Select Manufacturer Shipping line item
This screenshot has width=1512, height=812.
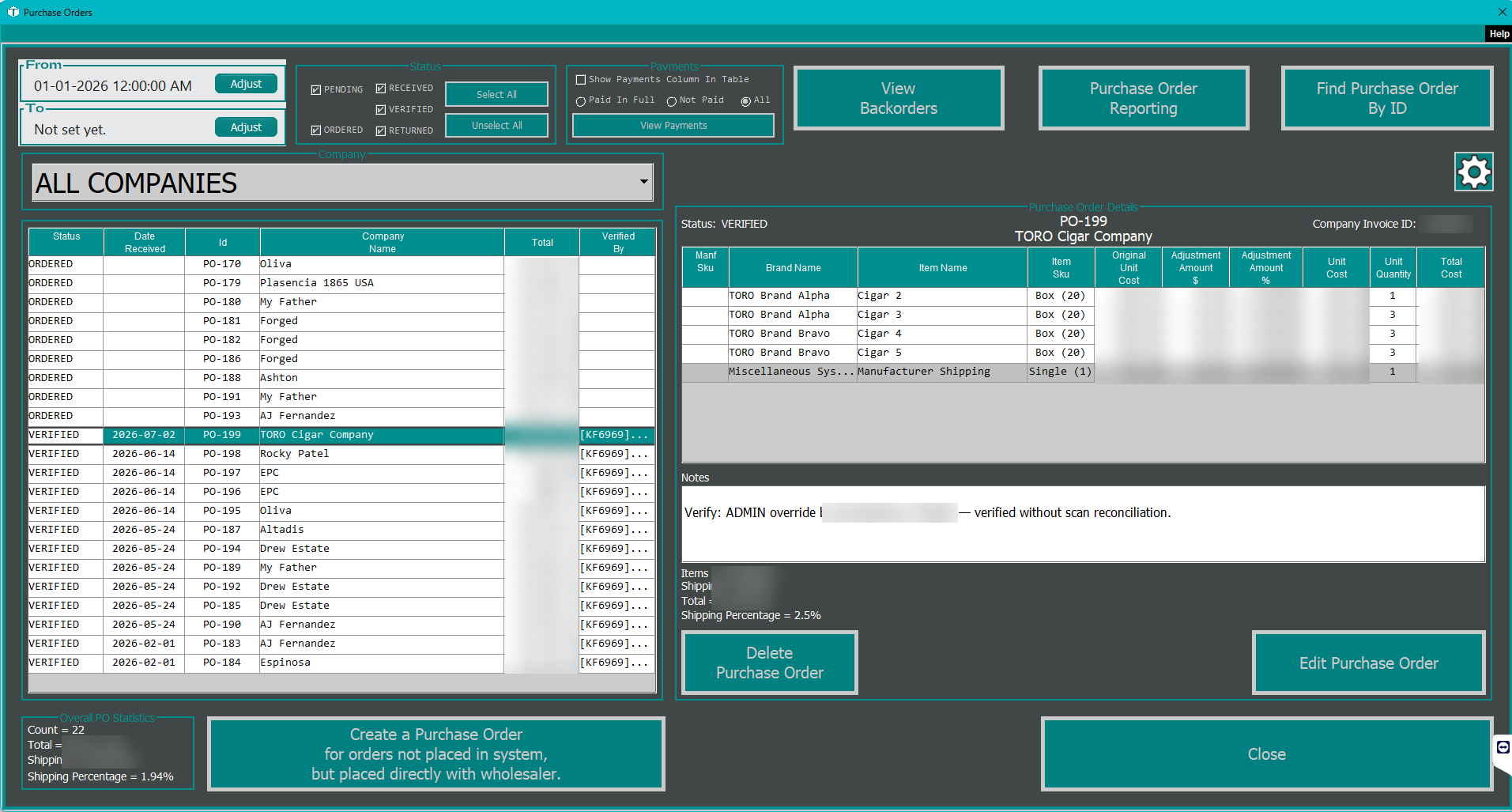(x=1083, y=372)
